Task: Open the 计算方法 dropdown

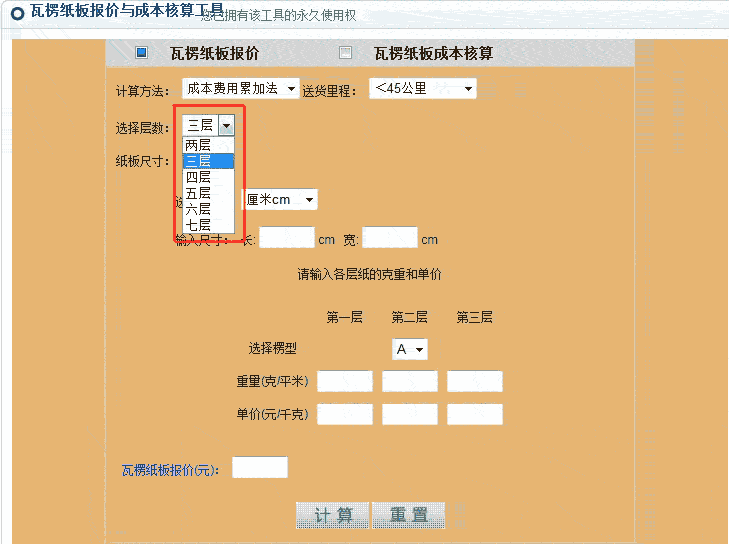Action: pyautogui.click(x=240, y=89)
